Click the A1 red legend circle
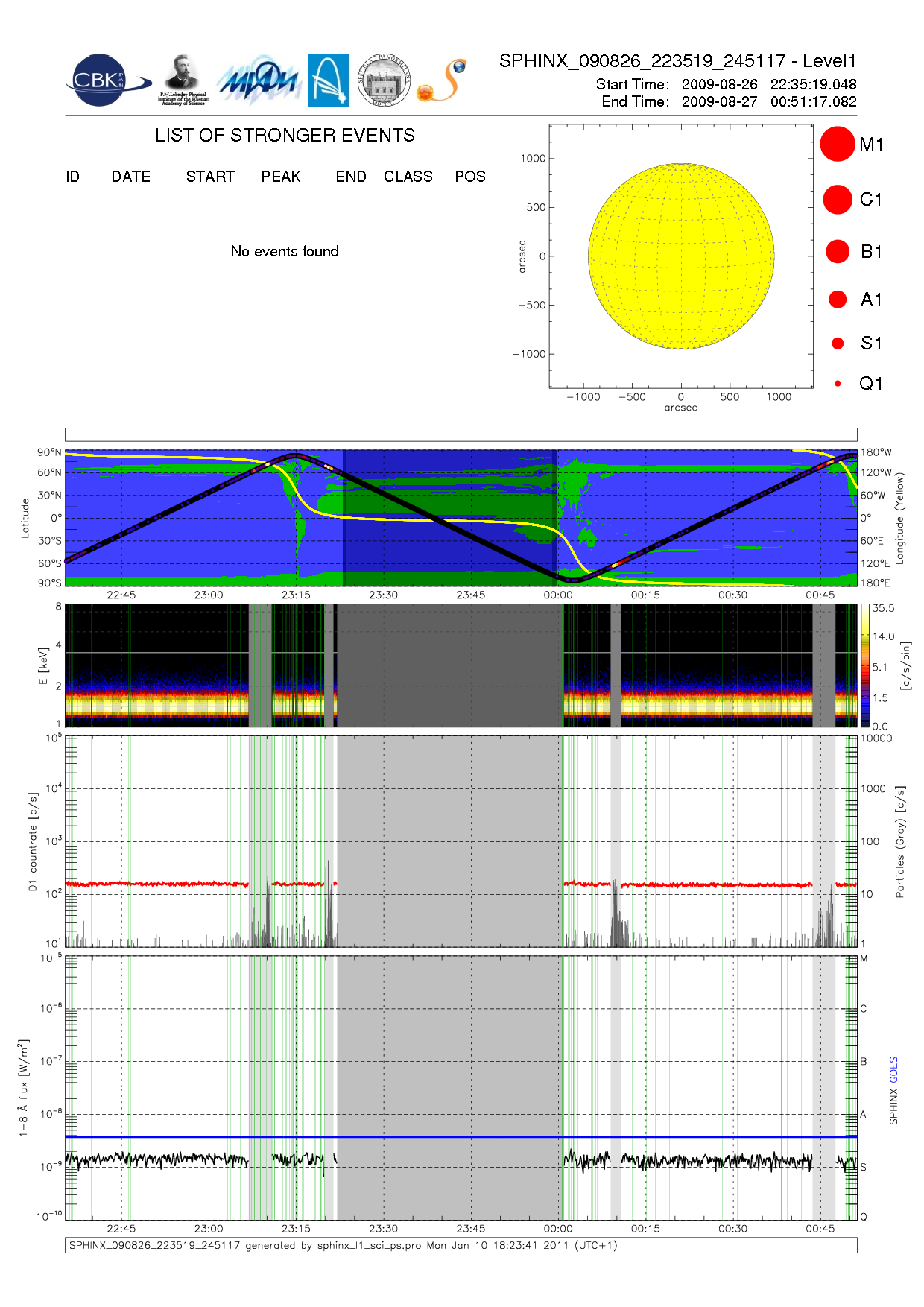 837,300
